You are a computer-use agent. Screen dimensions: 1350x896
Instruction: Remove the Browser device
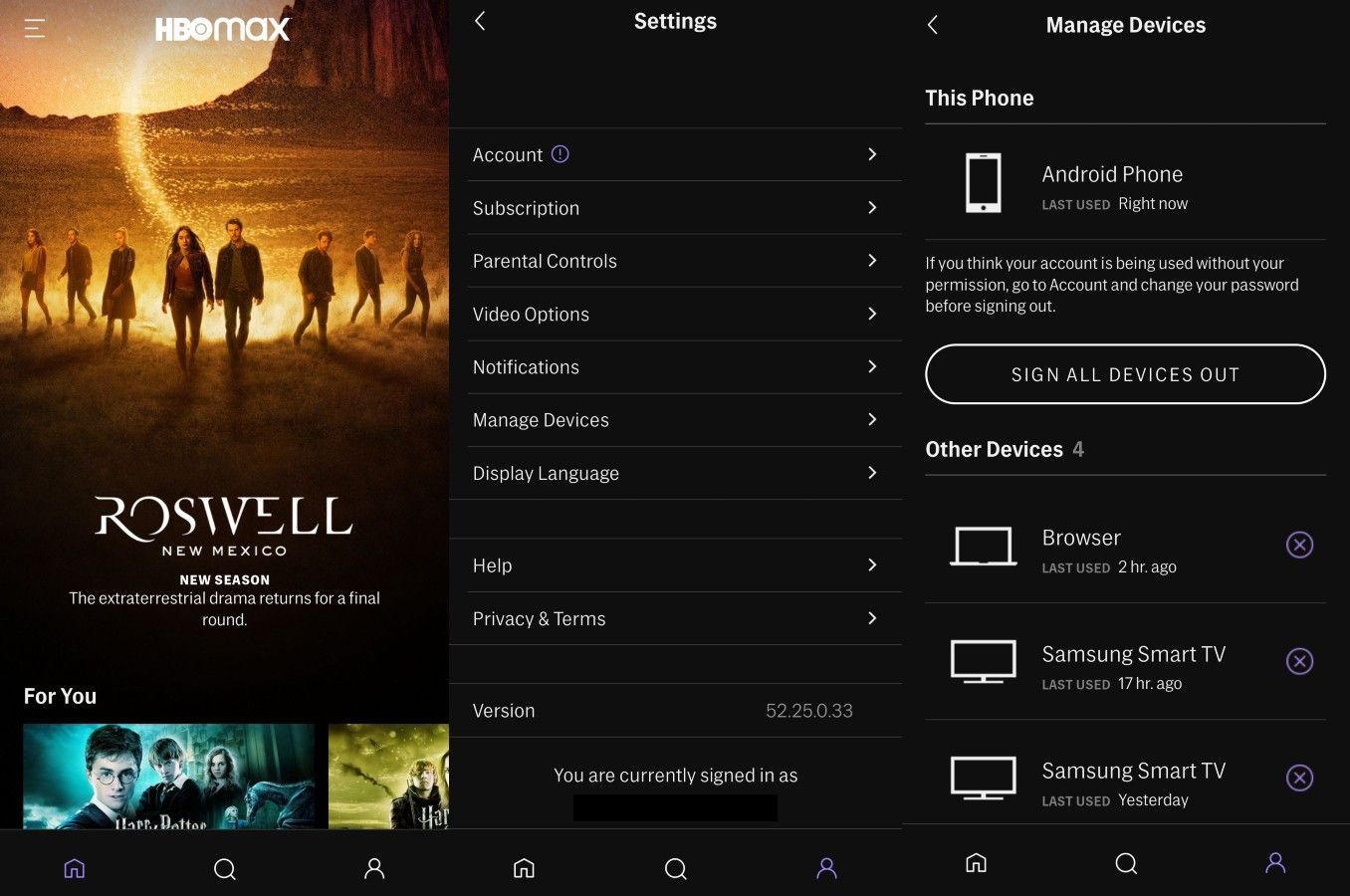[x=1299, y=545]
